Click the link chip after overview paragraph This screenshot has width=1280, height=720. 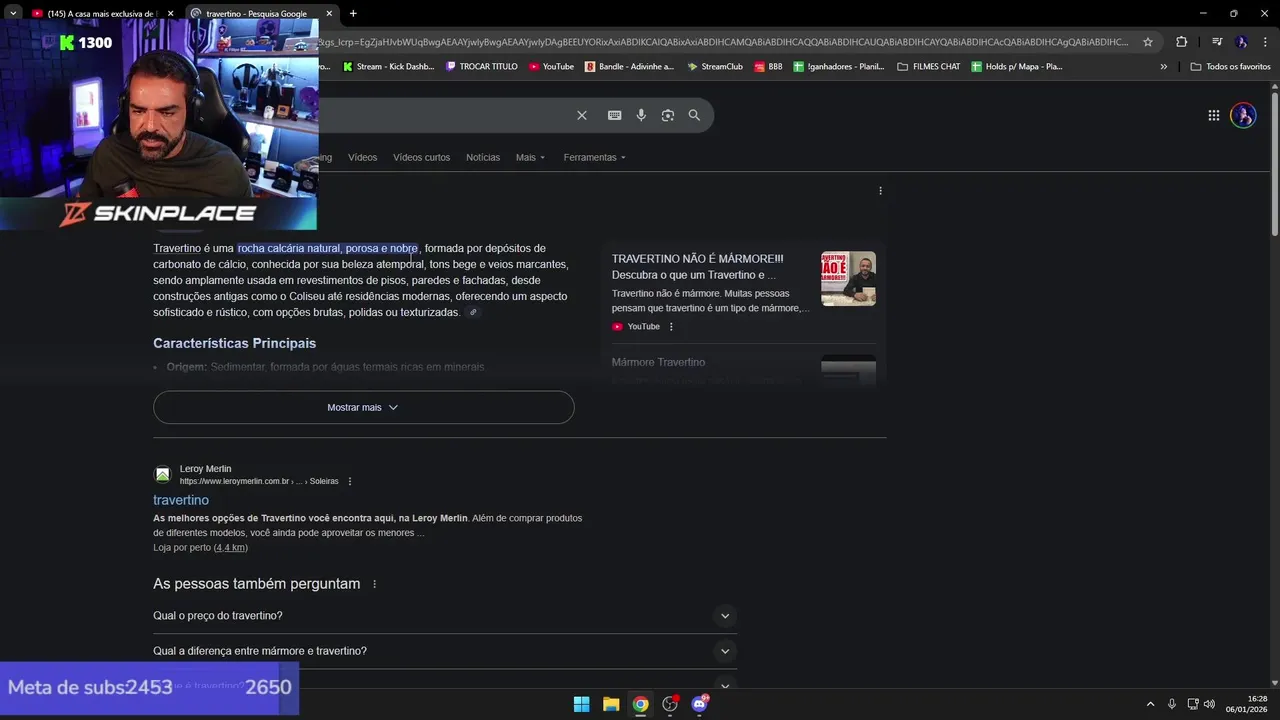pos(473,312)
